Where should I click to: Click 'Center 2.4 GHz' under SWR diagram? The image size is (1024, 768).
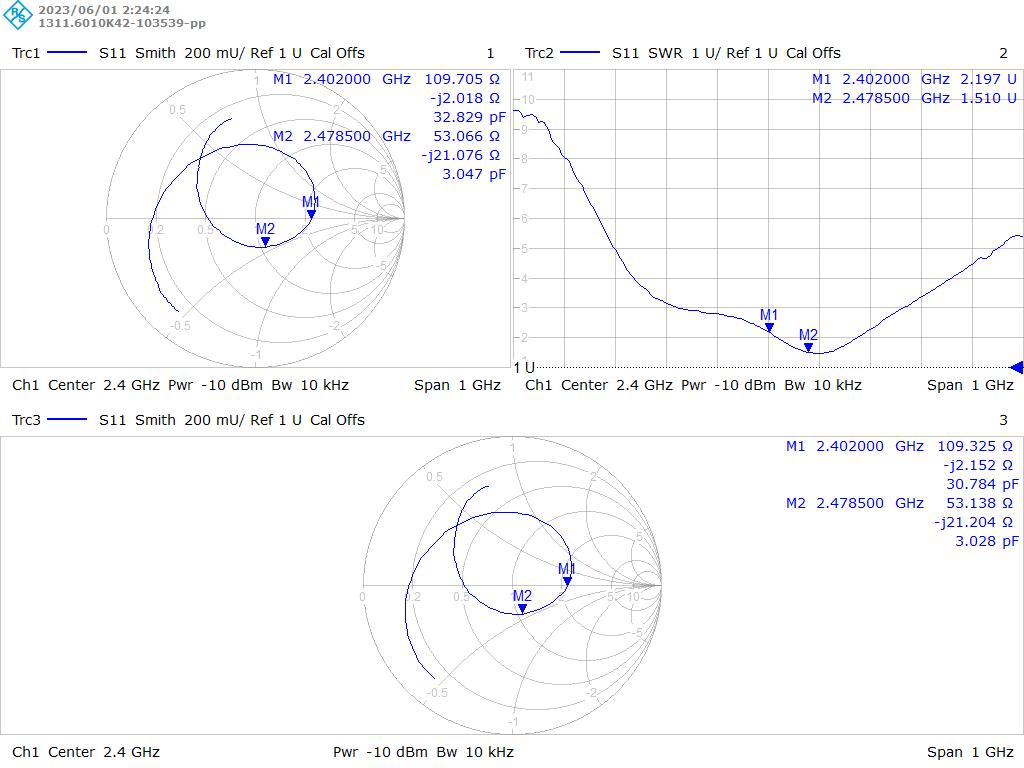point(617,385)
